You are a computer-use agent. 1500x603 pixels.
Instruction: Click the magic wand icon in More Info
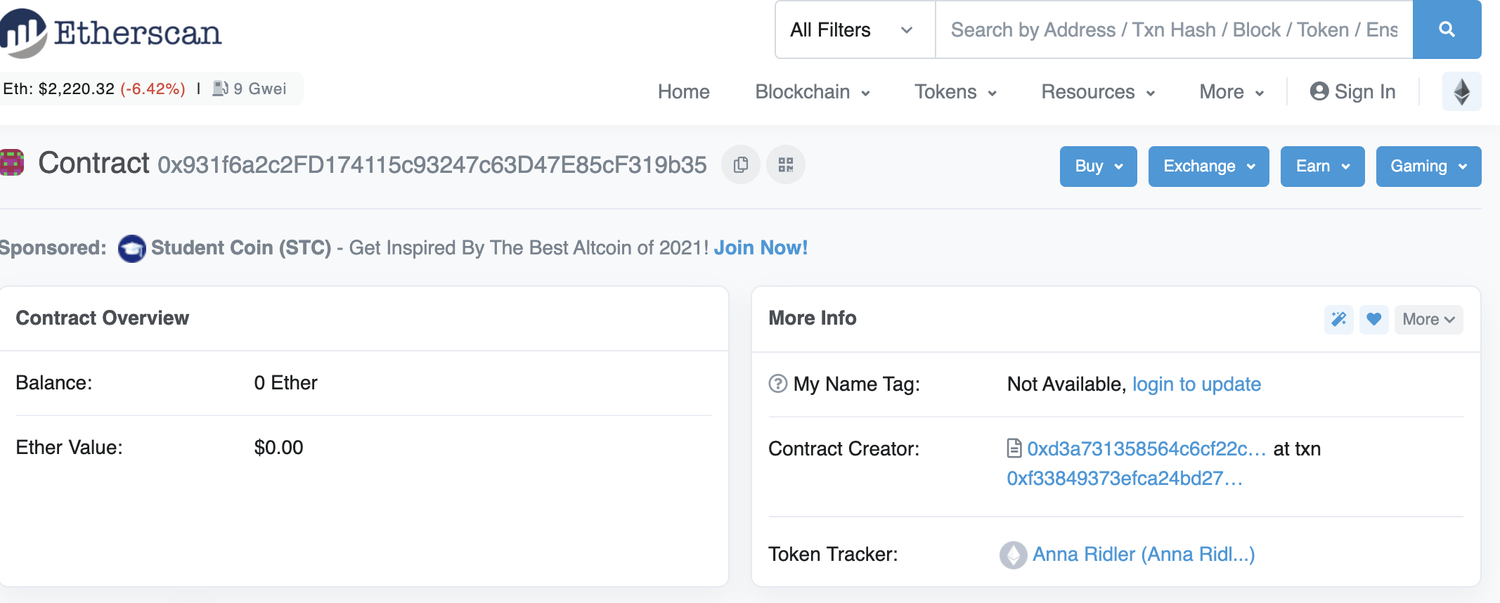click(1339, 319)
